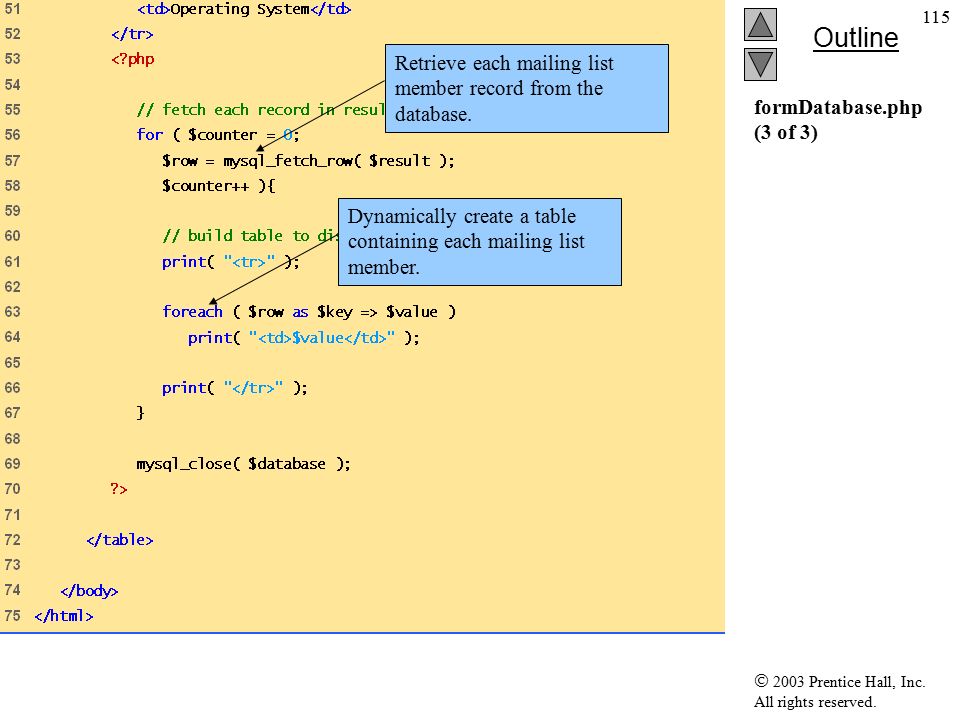The width and height of the screenshot is (960, 720).
Task: Click the '© 2003 Prentice Hall, Inc.' text
Action: point(839,681)
